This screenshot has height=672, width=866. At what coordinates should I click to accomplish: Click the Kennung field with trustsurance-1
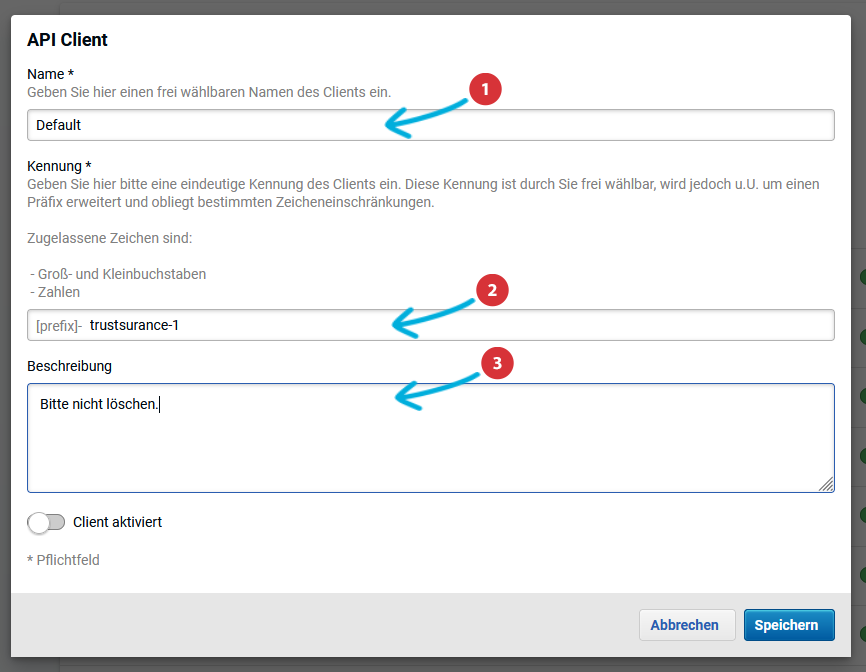tap(430, 325)
